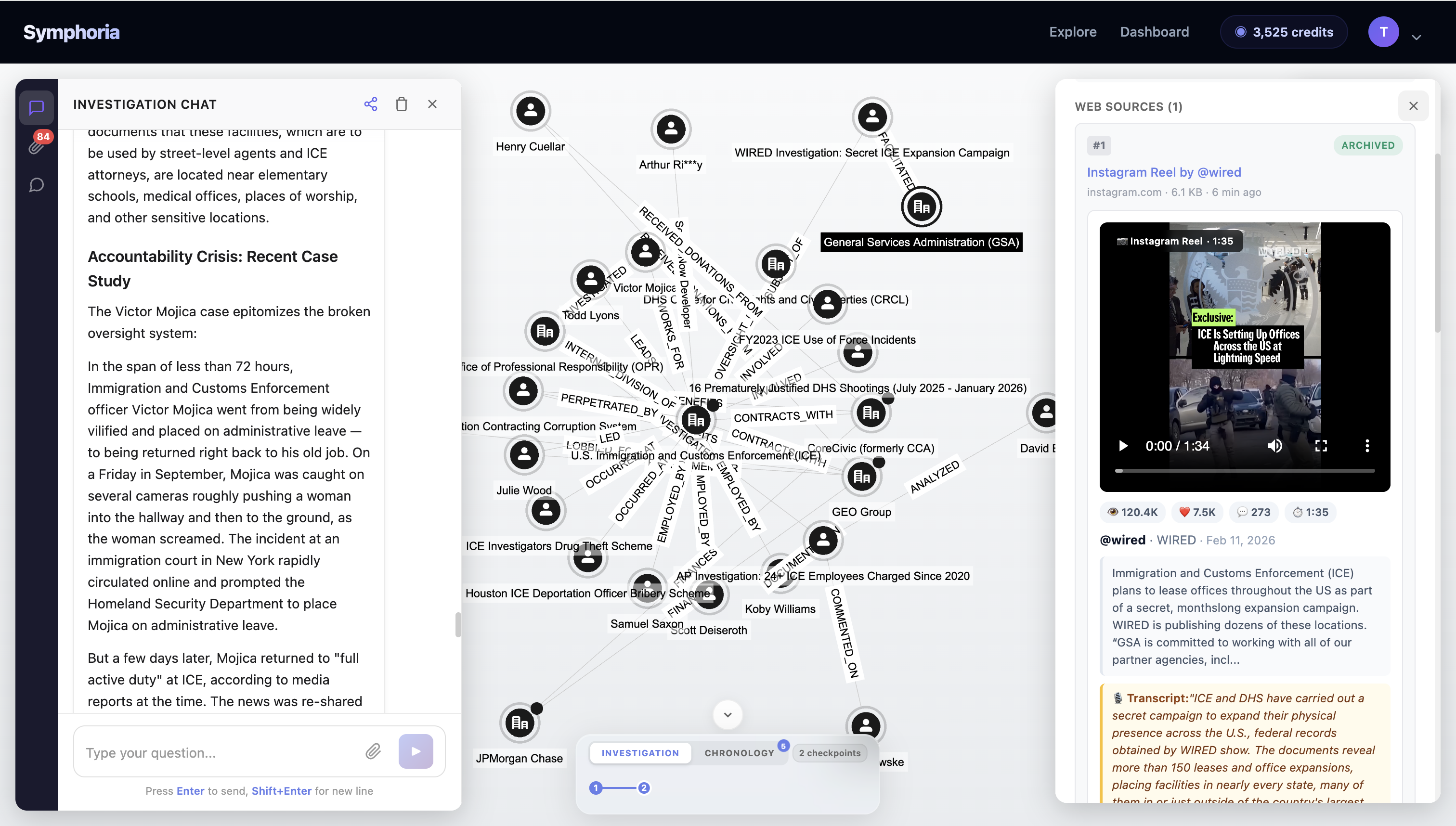Open the comments bubble sidebar icon
Screen dimensions: 1456x826
[36, 185]
